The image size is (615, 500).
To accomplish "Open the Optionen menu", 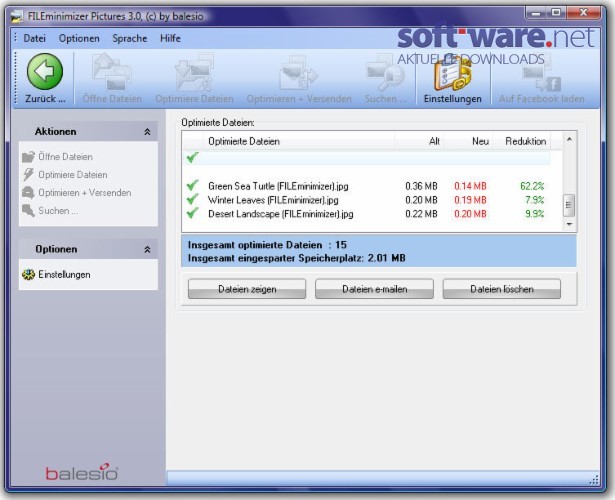I will pyautogui.click(x=79, y=38).
